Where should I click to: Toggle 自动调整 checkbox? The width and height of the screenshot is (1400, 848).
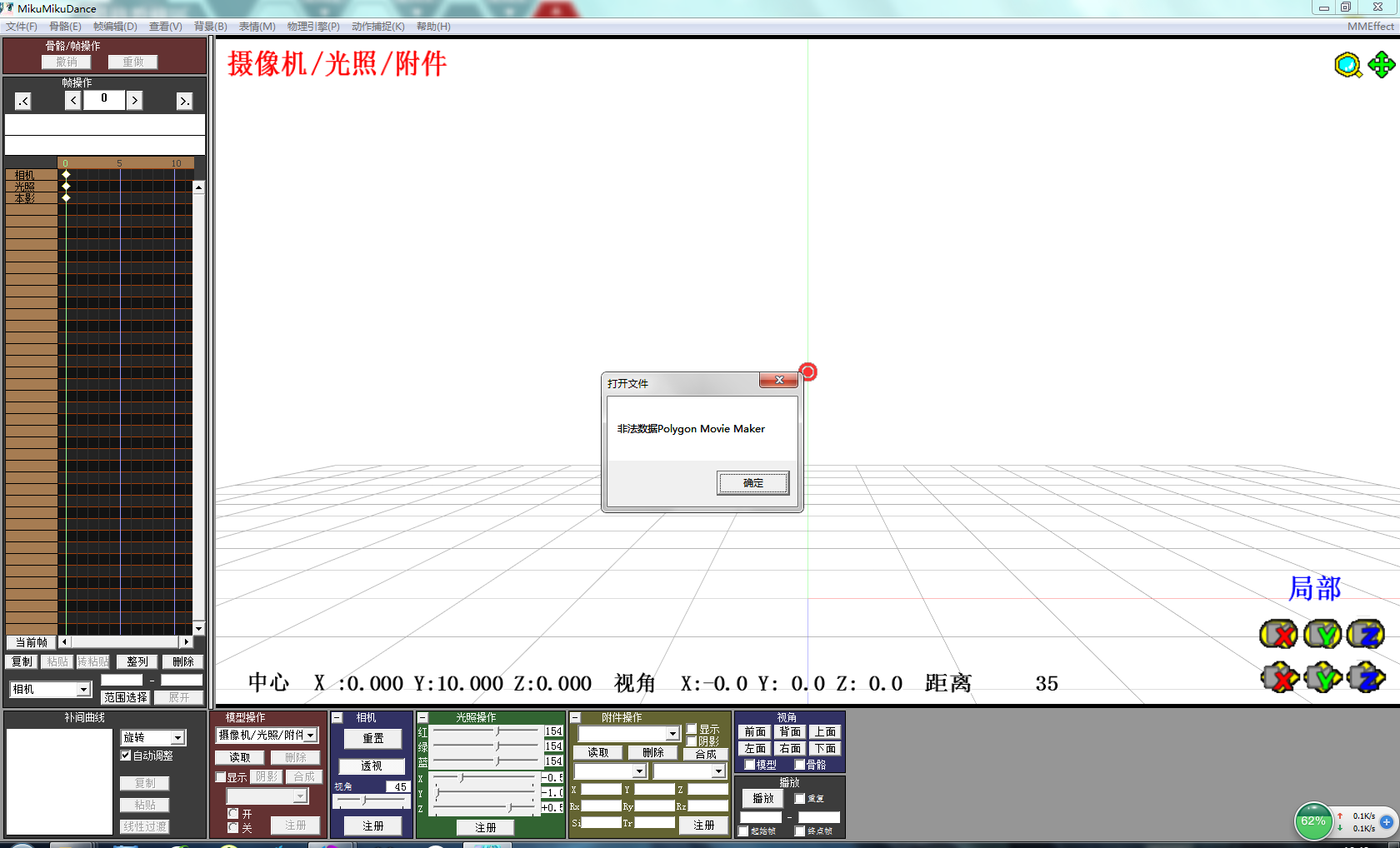pos(126,756)
